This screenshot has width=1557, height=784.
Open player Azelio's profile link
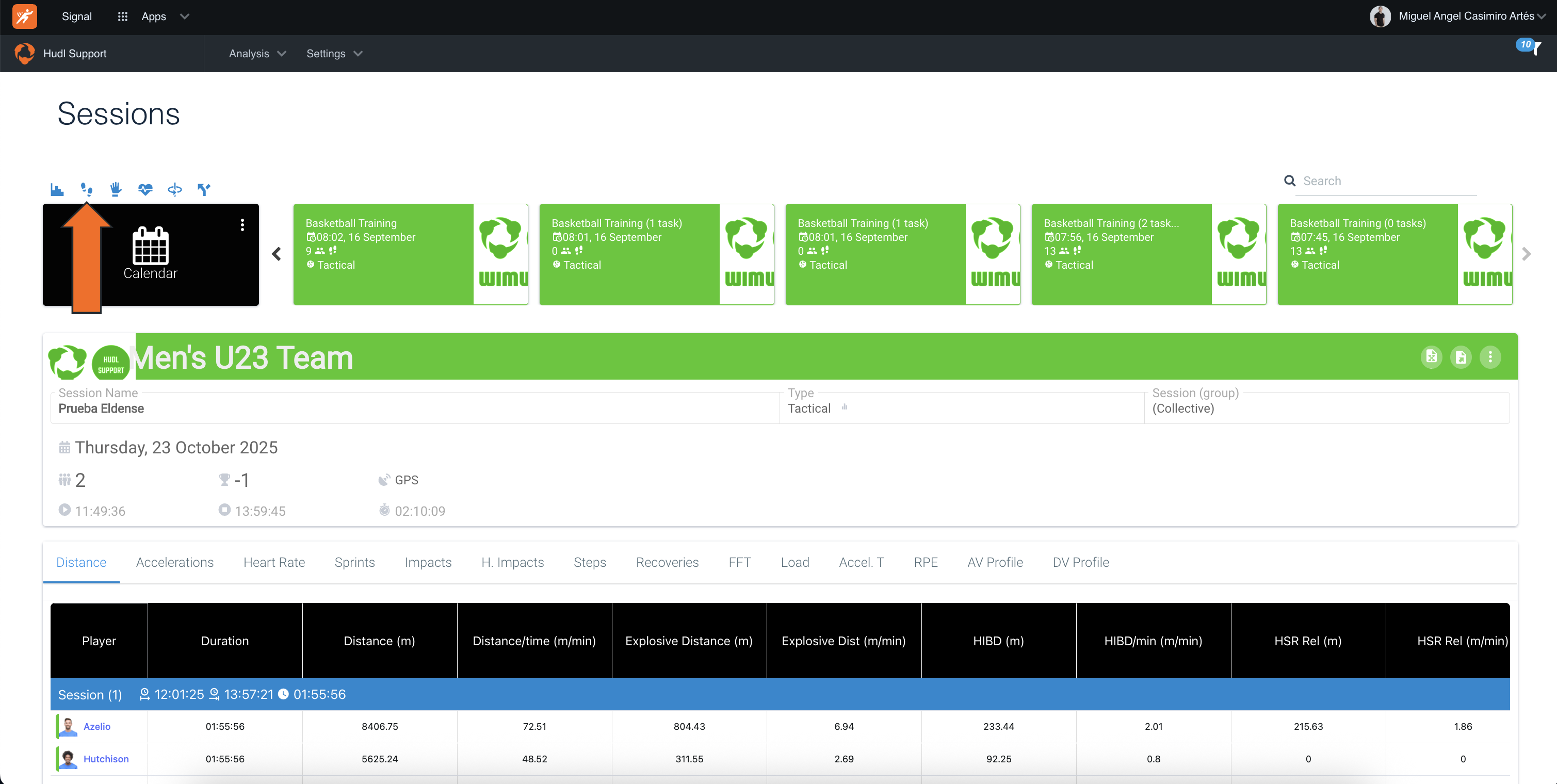[x=96, y=727]
